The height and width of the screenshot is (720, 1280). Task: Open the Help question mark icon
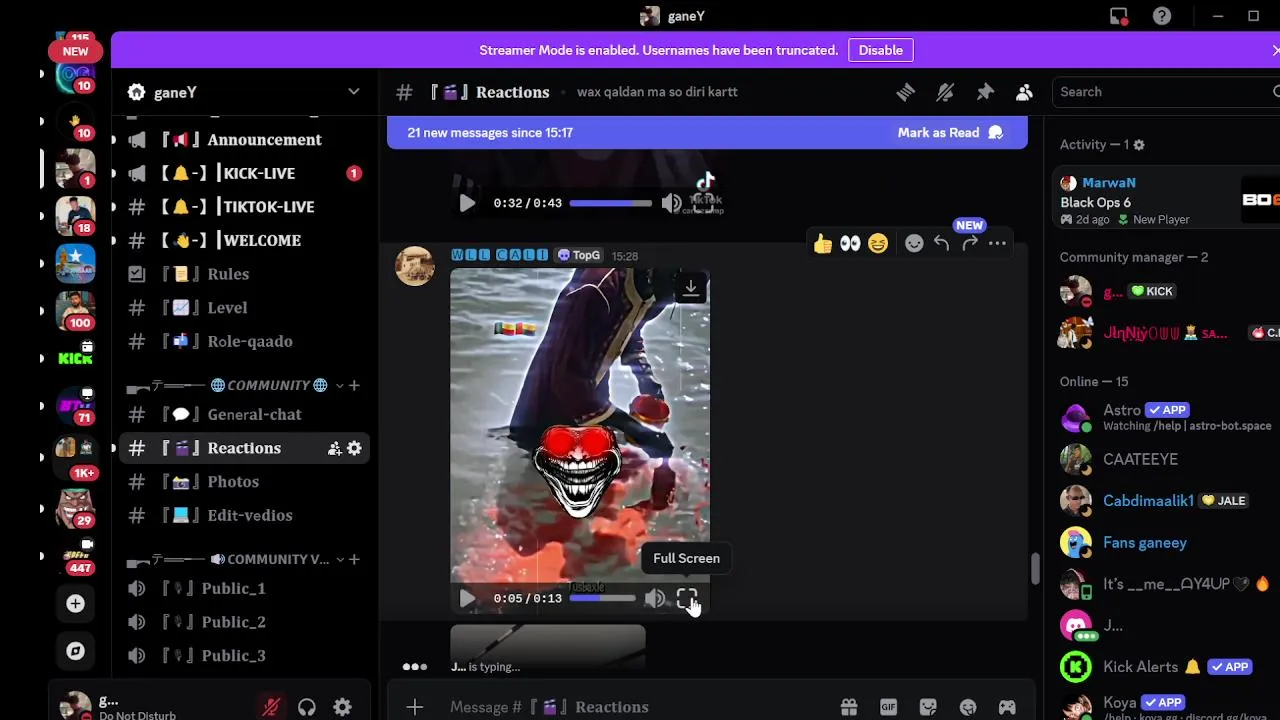click(1162, 16)
